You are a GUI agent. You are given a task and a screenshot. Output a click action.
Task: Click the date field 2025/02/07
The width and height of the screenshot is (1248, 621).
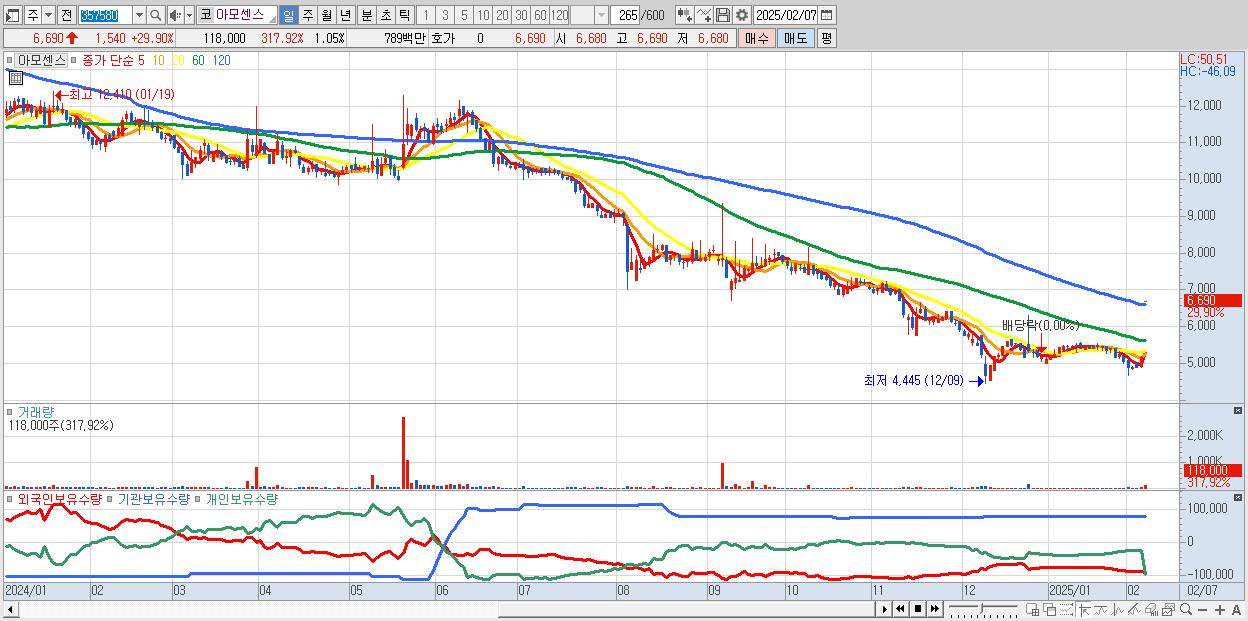point(785,15)
